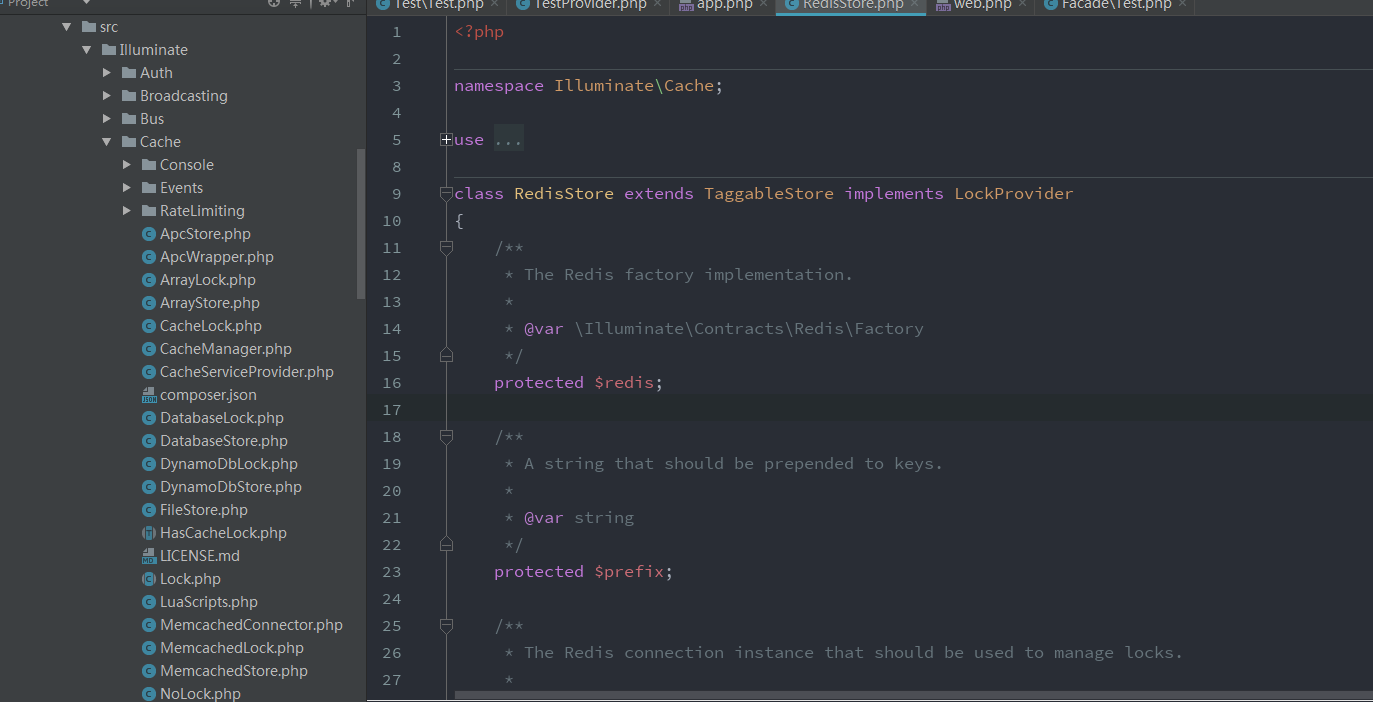The width and height of the screenshot is (1373, 702).
Task: Fold the doc comment starting at line 11
Action: [446, 248]
